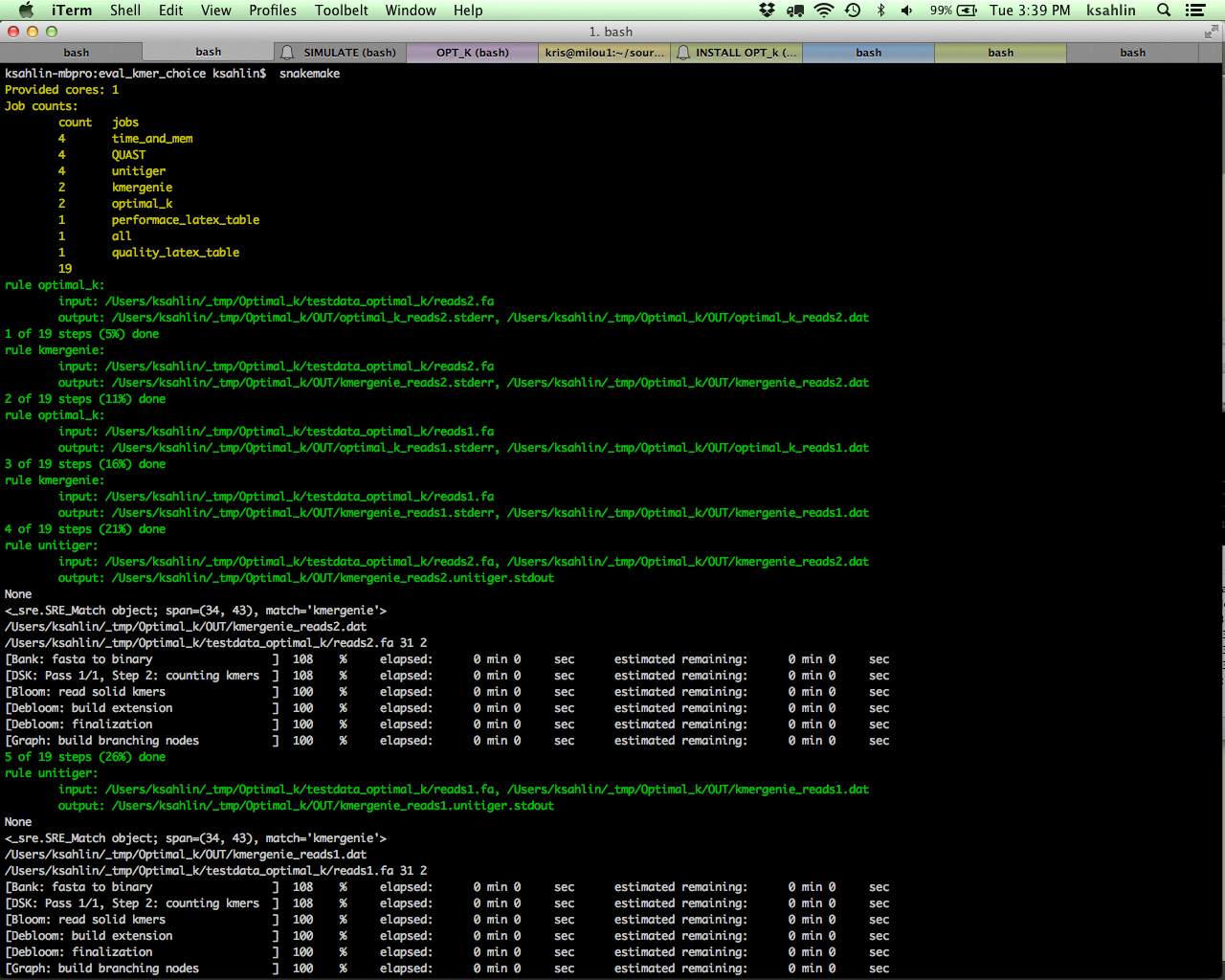Click the 'QUAST' job name
The width and height of the screenshot is (1225, 980).
coord(129,155)
